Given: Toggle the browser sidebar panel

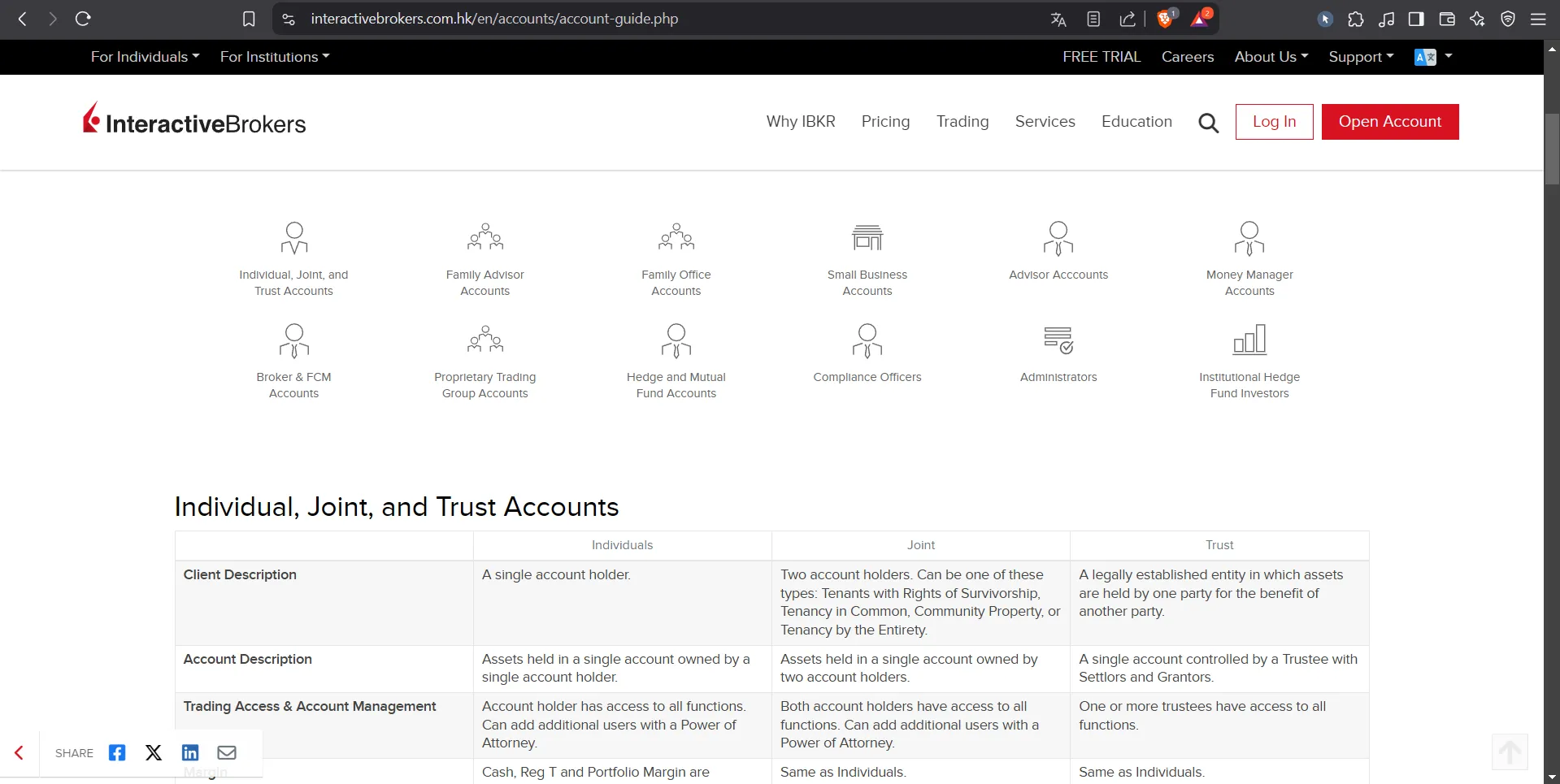Looking at the screenshot, I should [x=1416, y=19].
